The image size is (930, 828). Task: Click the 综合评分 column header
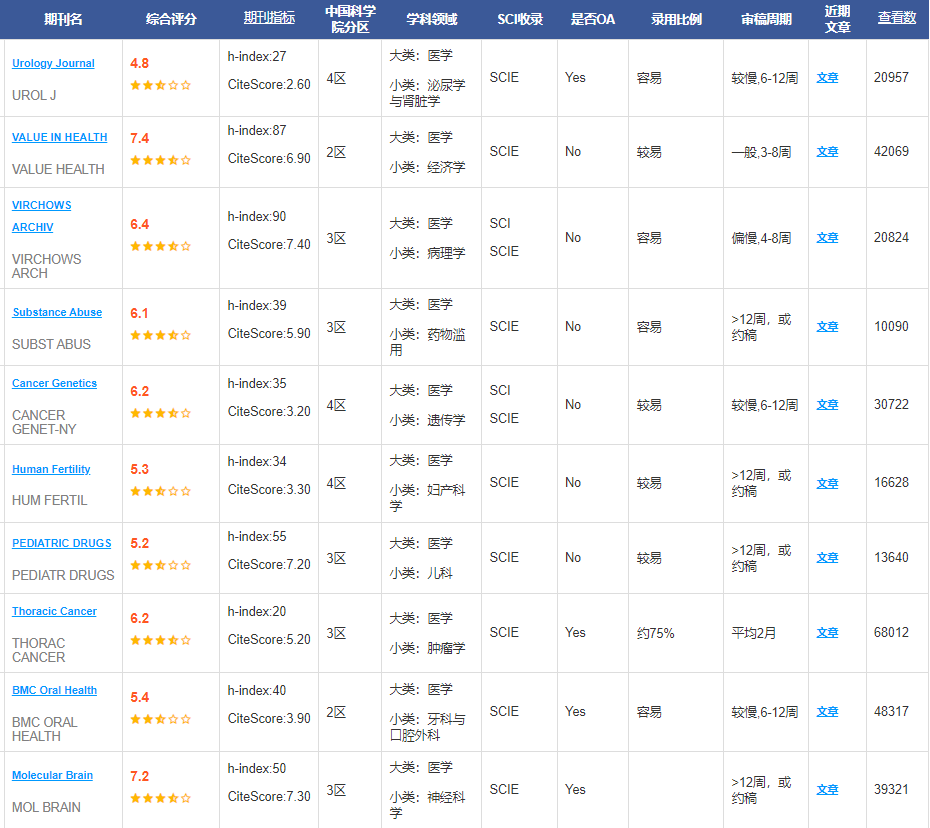(171, 19)
